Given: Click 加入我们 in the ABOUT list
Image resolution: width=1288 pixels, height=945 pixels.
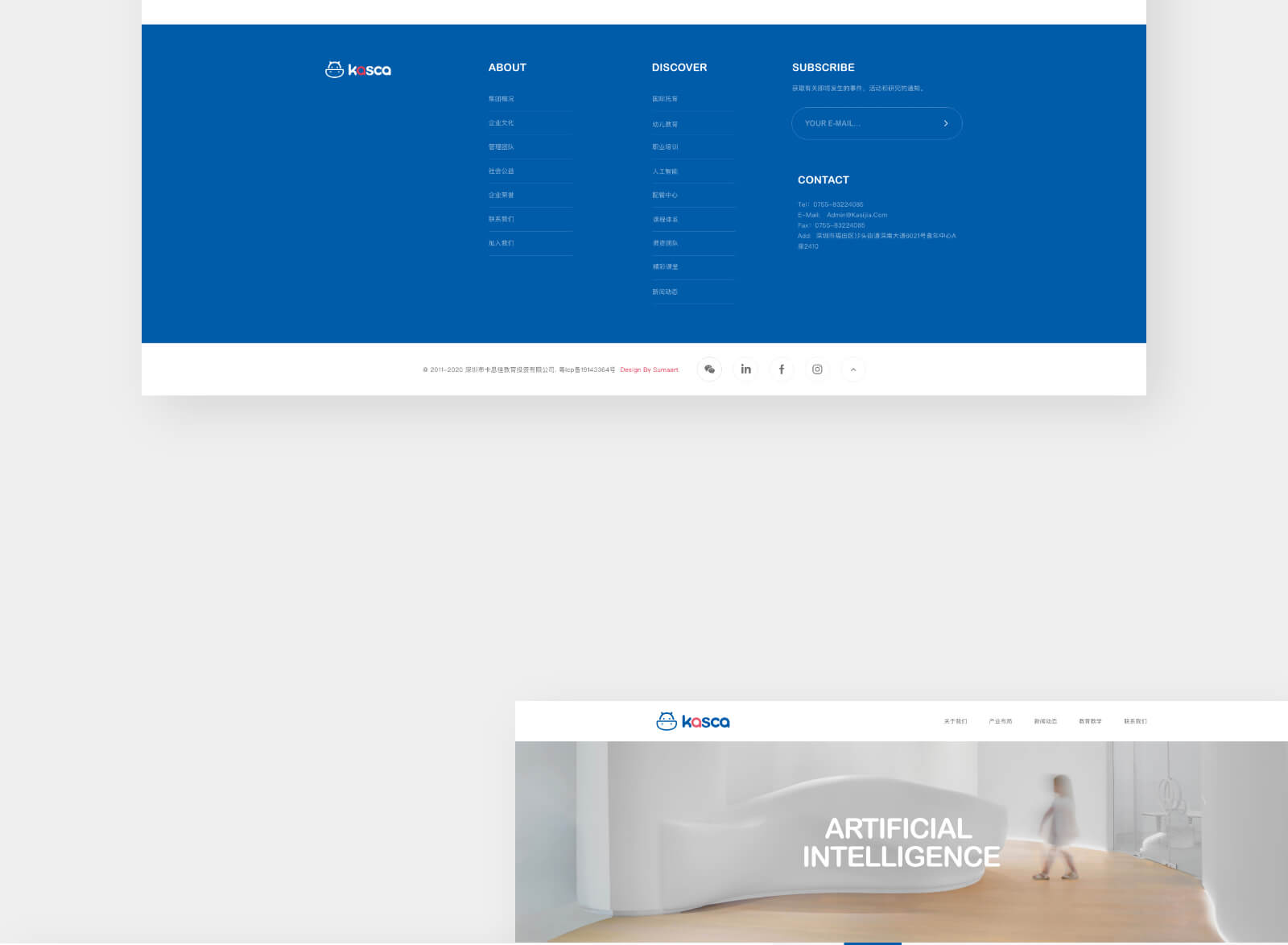Looking at the screenshot, I should (501, 243).
